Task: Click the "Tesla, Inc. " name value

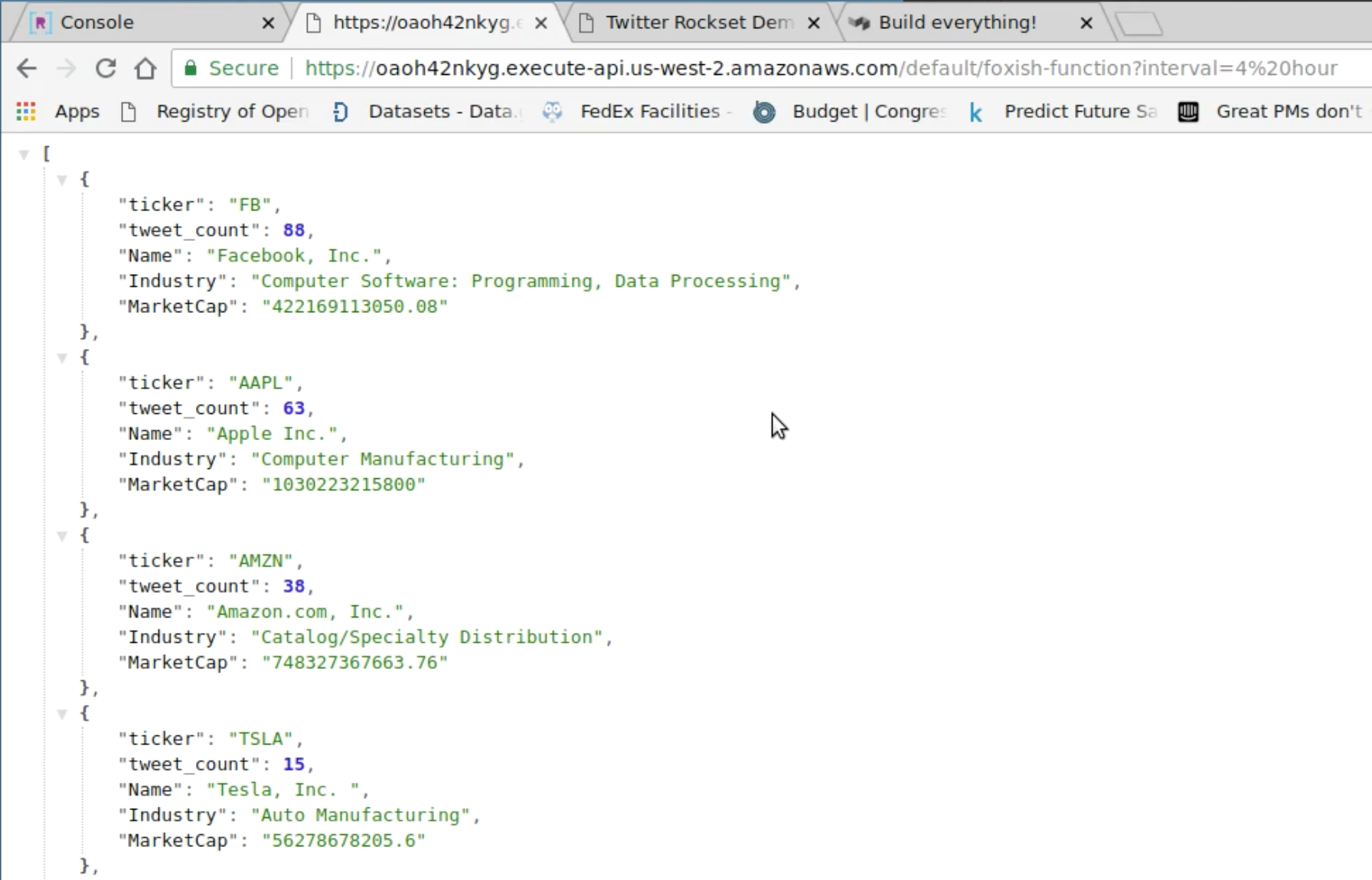Action: [x=283, y=790]
